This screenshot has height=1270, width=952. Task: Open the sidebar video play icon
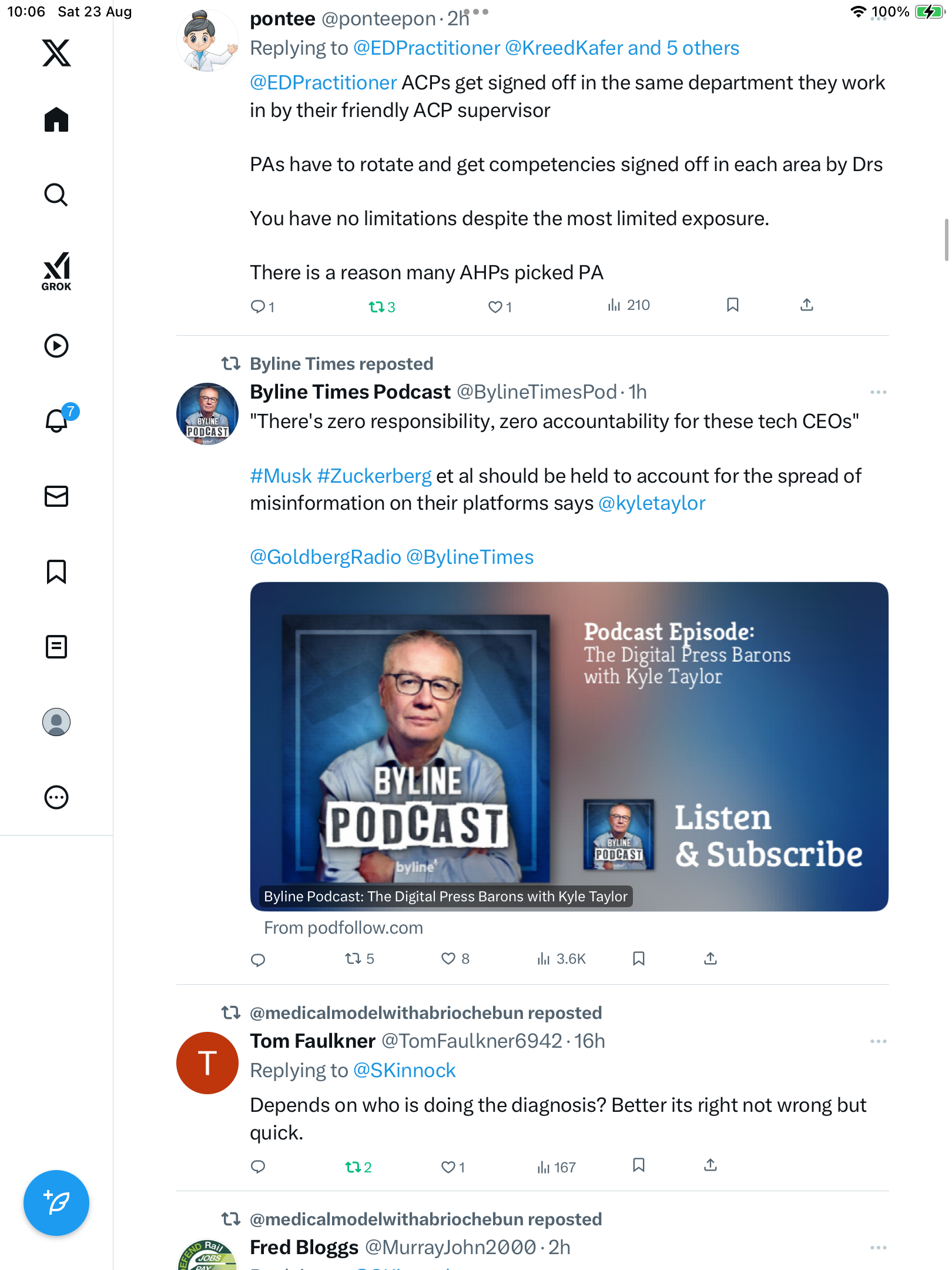56,346
